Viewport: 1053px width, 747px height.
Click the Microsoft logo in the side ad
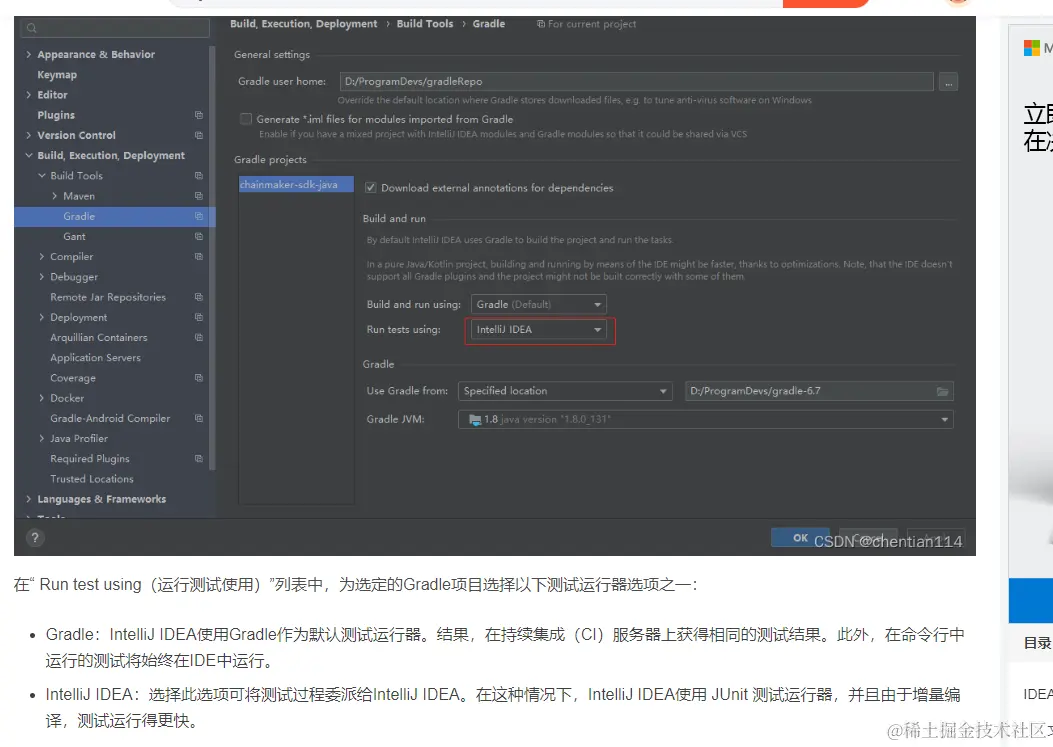click(1032, 48)
